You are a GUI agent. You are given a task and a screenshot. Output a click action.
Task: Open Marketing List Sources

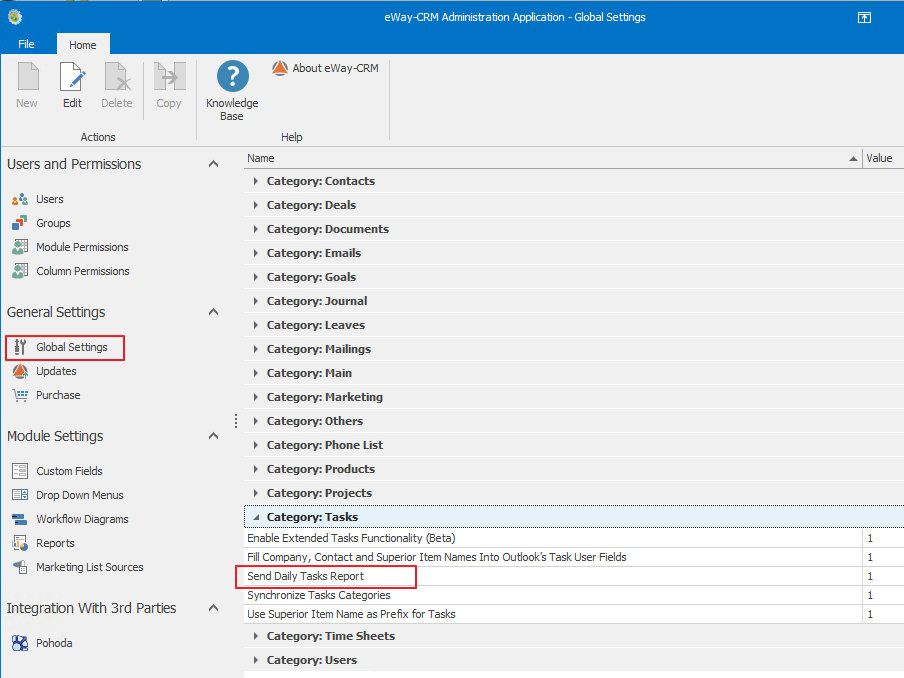tap(90, 567)
